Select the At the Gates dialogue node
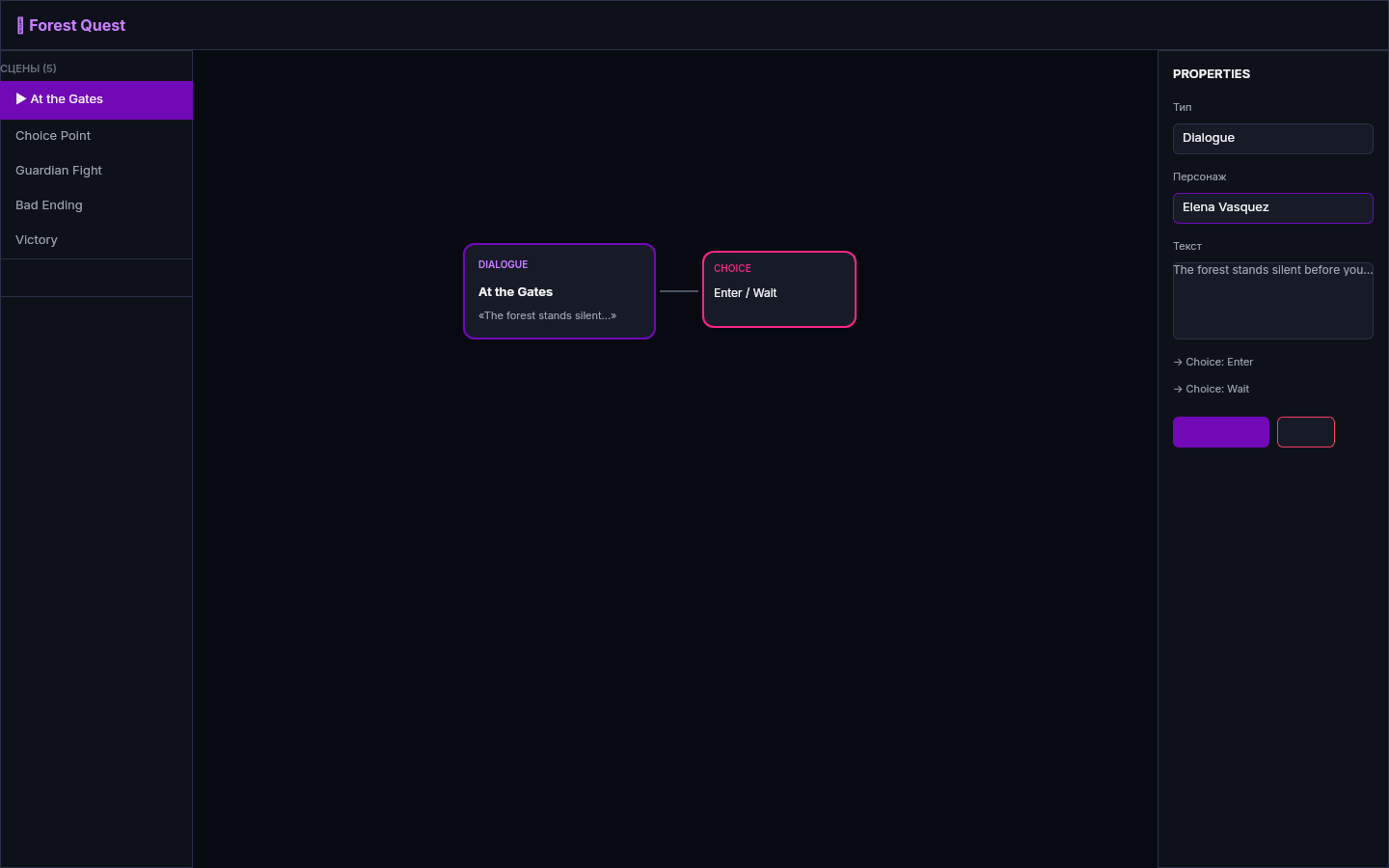The width and height of the screenshot is (1389, 868). tap(559, 291)
